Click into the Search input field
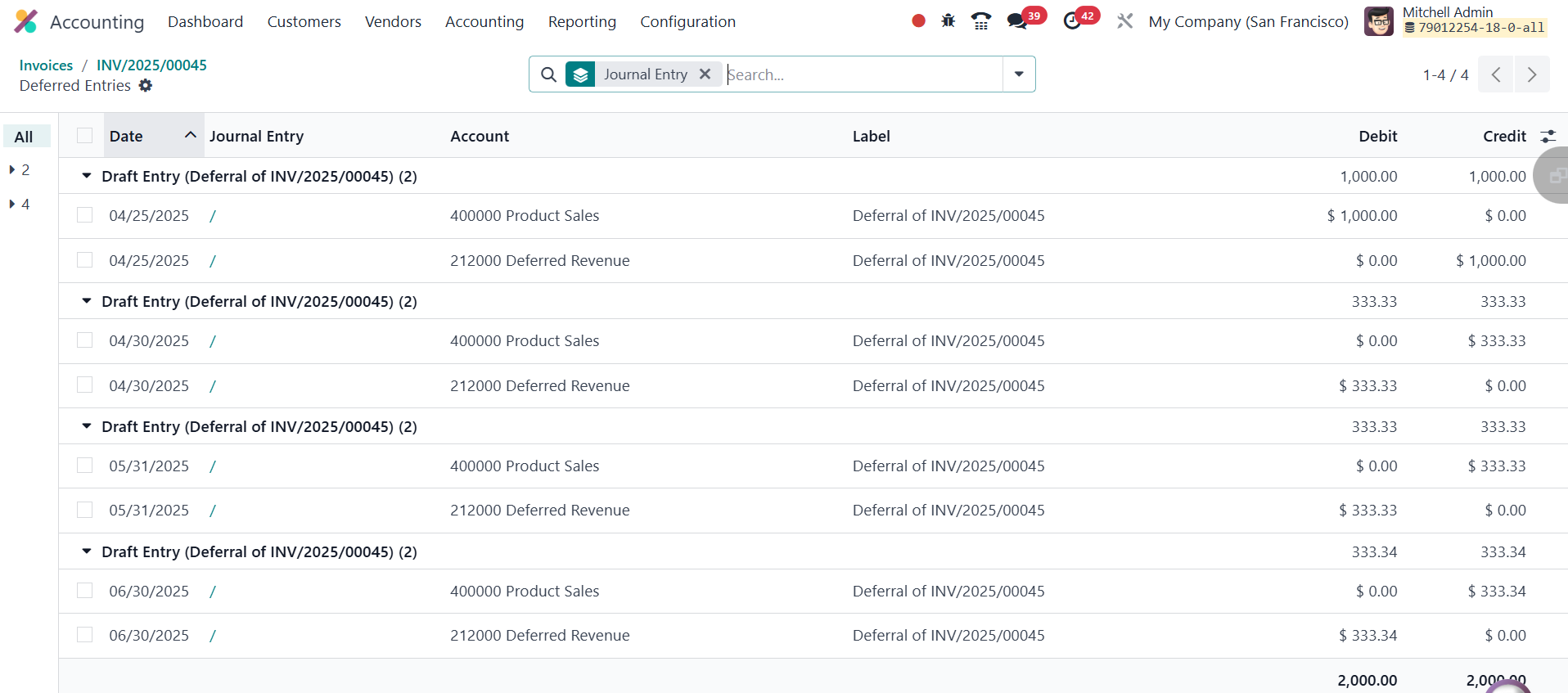 [x=859, y=74]
